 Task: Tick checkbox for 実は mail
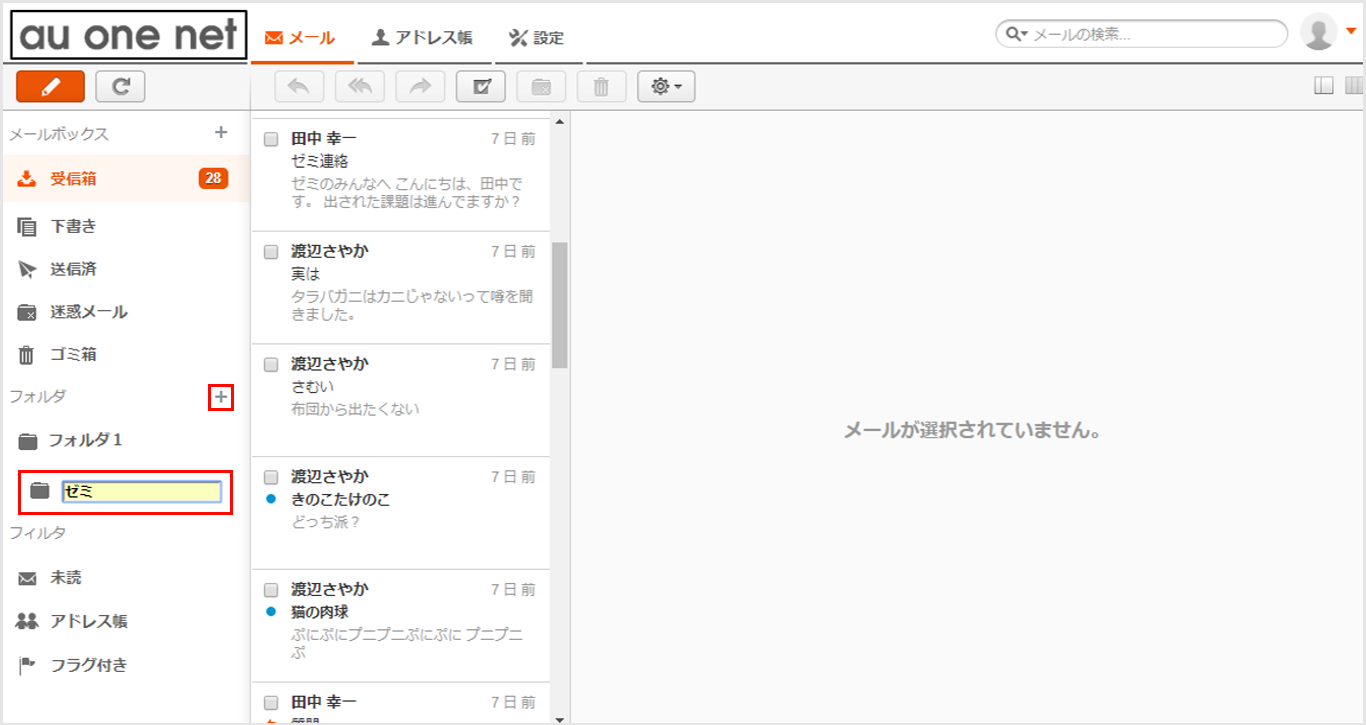coord(271,252)
